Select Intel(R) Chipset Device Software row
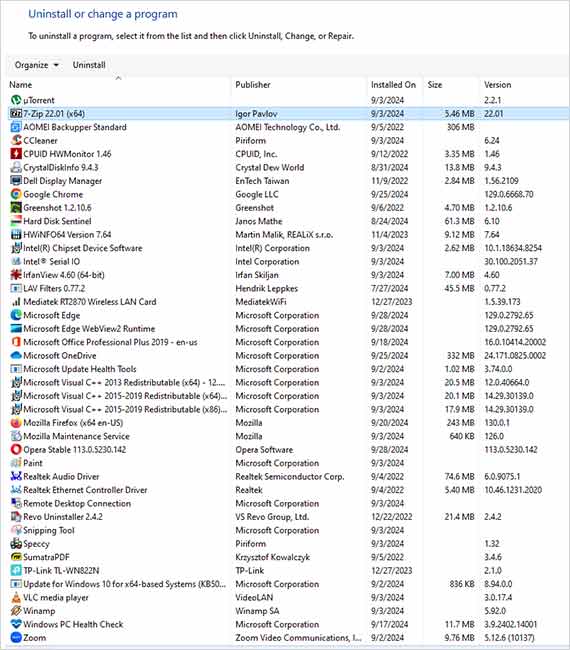 (289, 248)
